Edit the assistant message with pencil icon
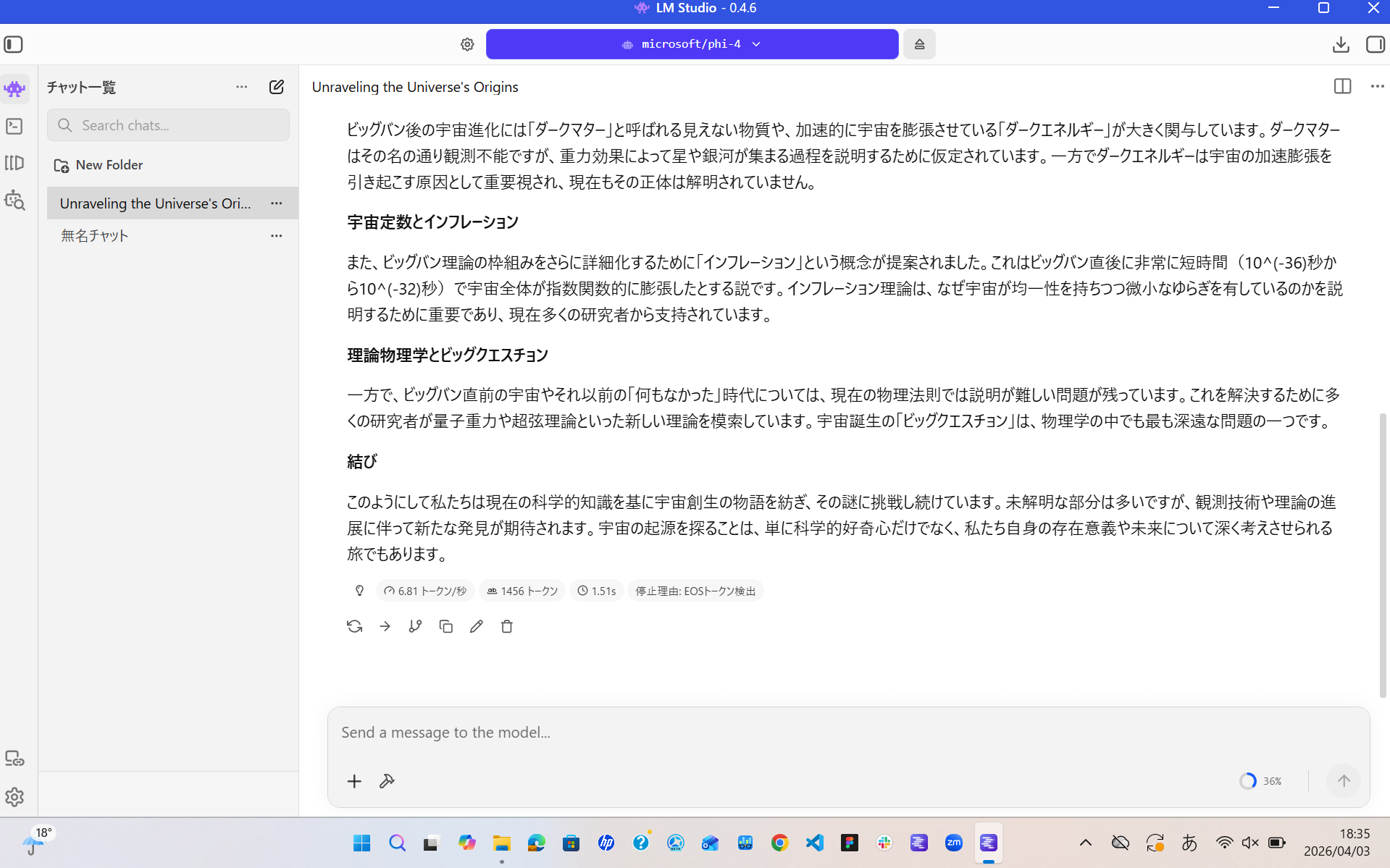This screenshot has width=1390, height=868. 476,626
